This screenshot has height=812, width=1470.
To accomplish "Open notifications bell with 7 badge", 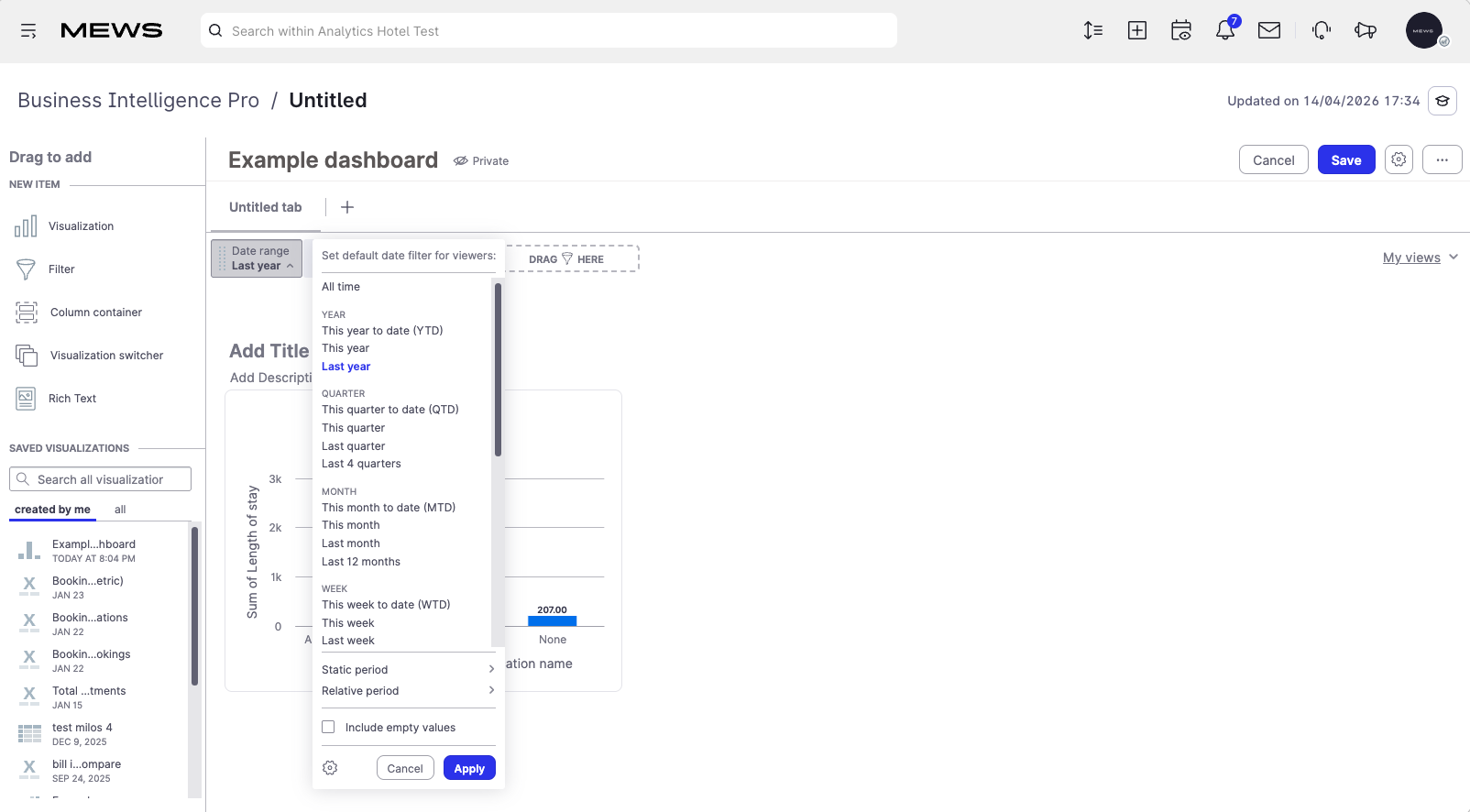I will [1225, 29].
